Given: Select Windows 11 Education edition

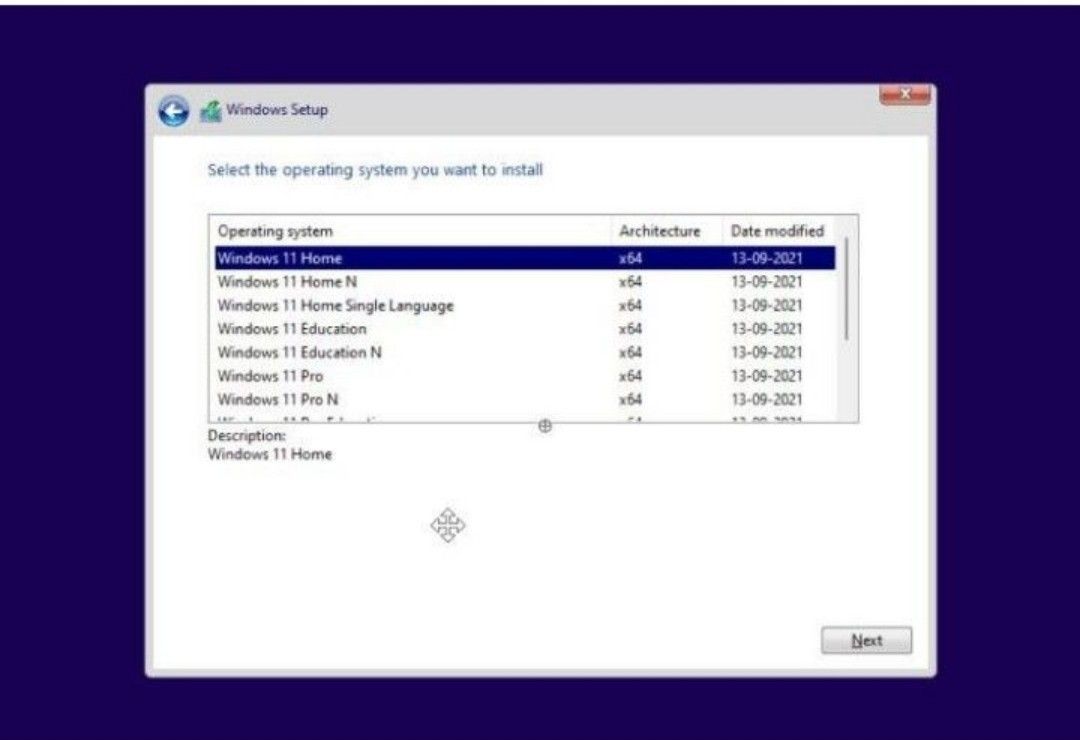Looking at the screenshot, I should point(525,329).
